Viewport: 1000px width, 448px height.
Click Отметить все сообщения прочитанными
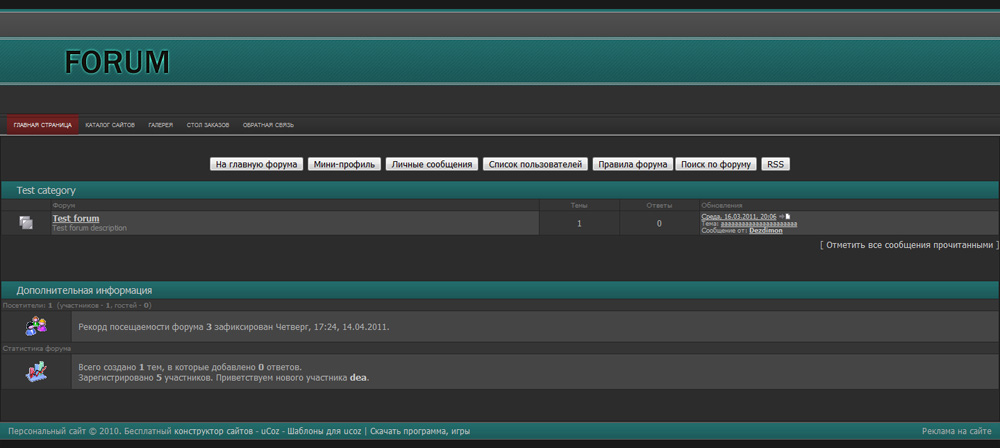[x=909, y=245]
